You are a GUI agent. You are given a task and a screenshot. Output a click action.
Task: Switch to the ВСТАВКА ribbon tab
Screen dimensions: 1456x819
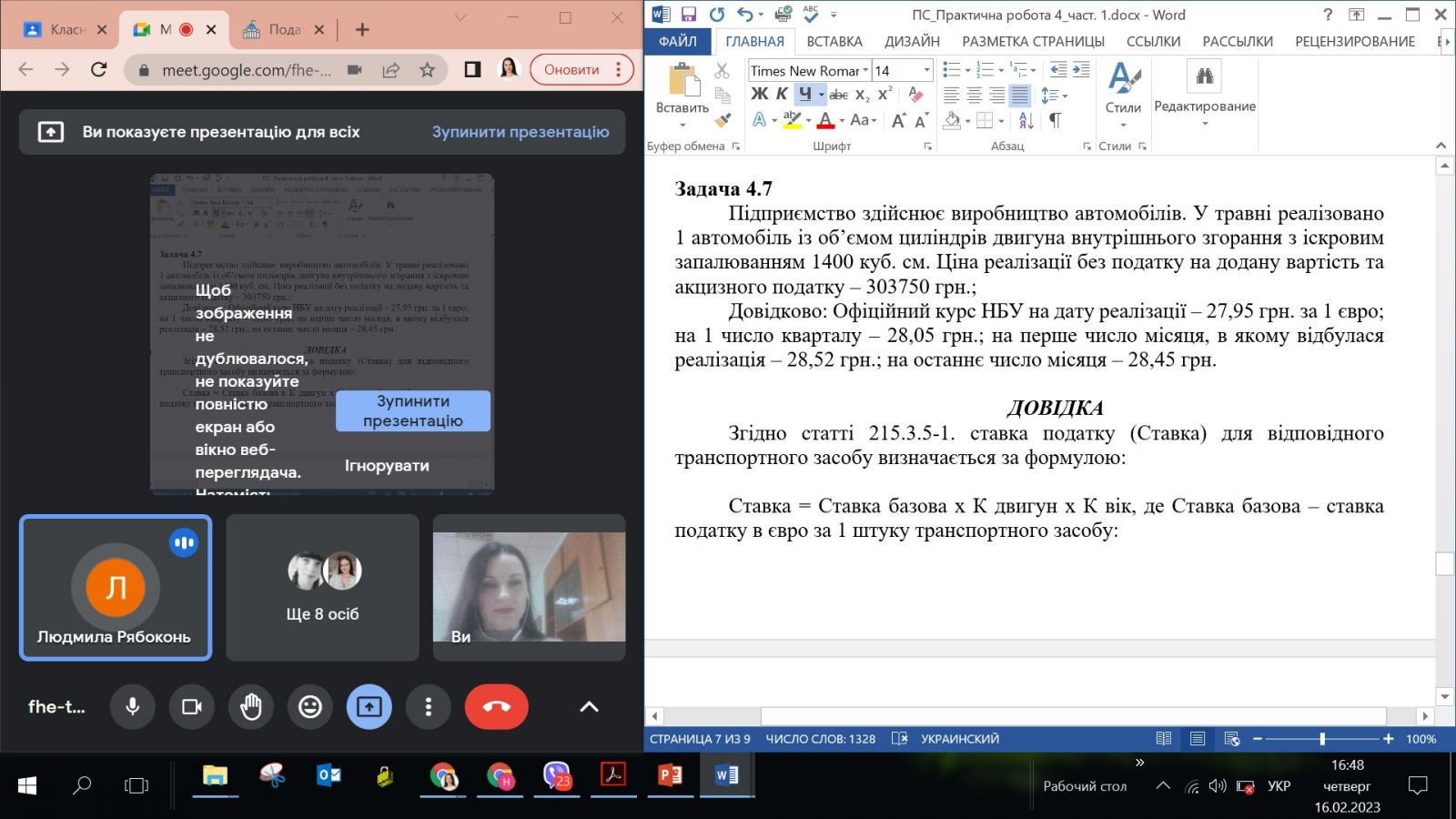click(x=834, y=42)
